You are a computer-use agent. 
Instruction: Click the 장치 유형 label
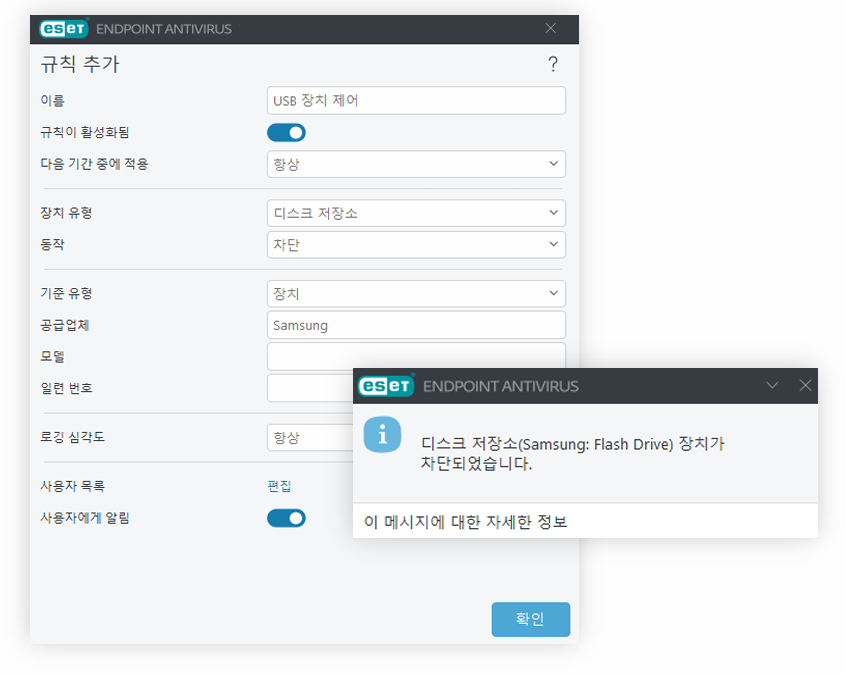pyautogui.click(x=66, y=213)
